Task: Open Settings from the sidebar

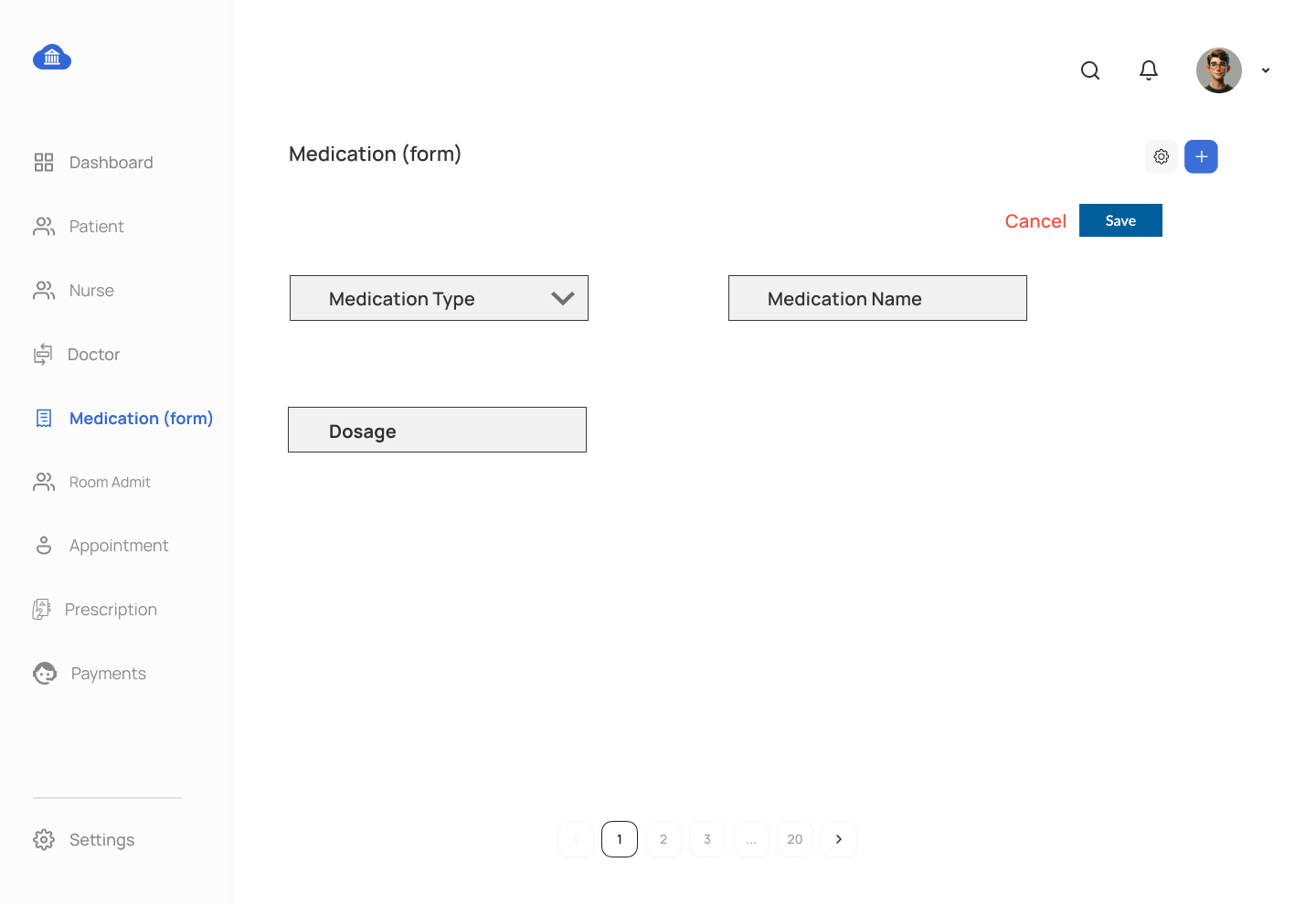Action: tap(102, 840)
